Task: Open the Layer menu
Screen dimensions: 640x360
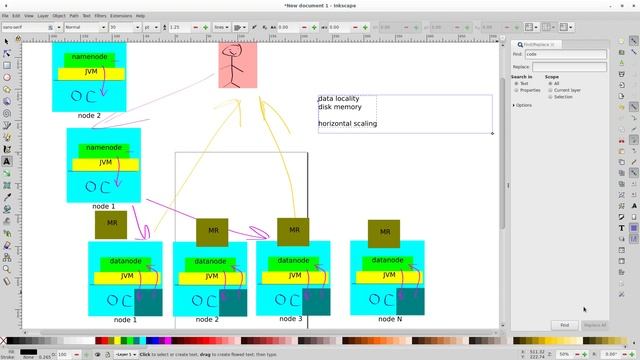Action: pos(43,16)
